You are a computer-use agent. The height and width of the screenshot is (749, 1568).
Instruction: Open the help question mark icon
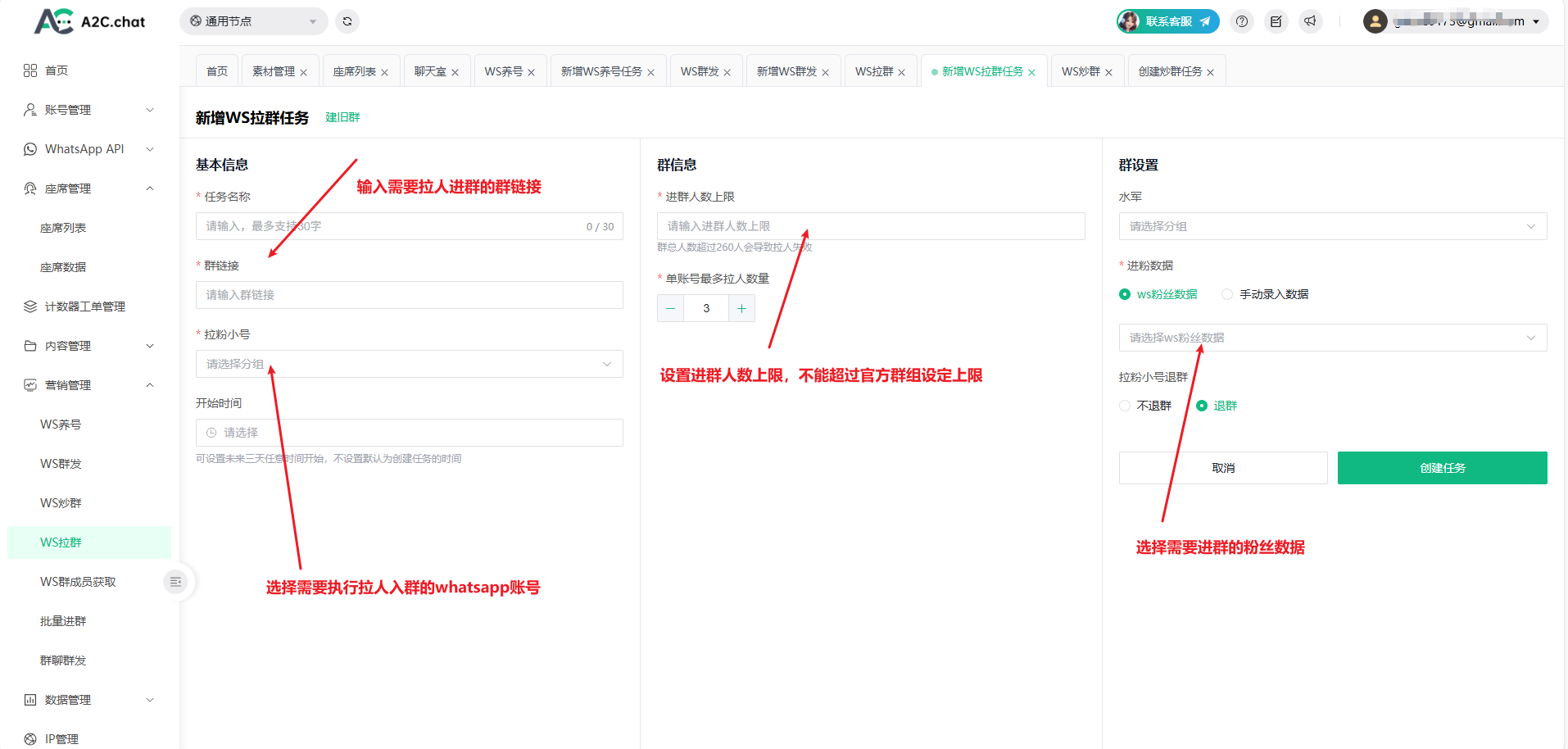[1242, 21]
